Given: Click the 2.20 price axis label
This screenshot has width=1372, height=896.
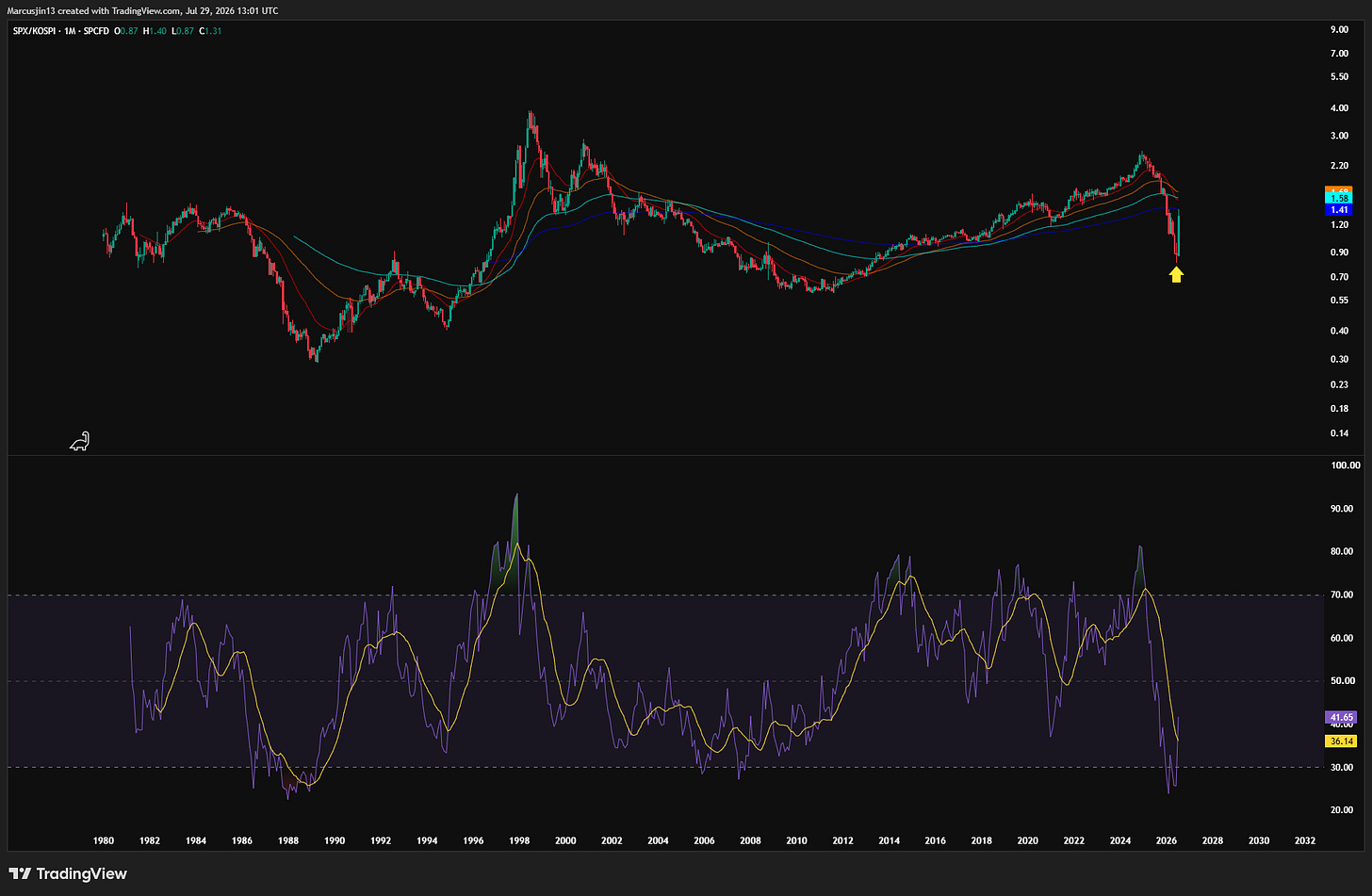Looking at the screenshot, I should pyautogui.click(x=1339, y=167).
